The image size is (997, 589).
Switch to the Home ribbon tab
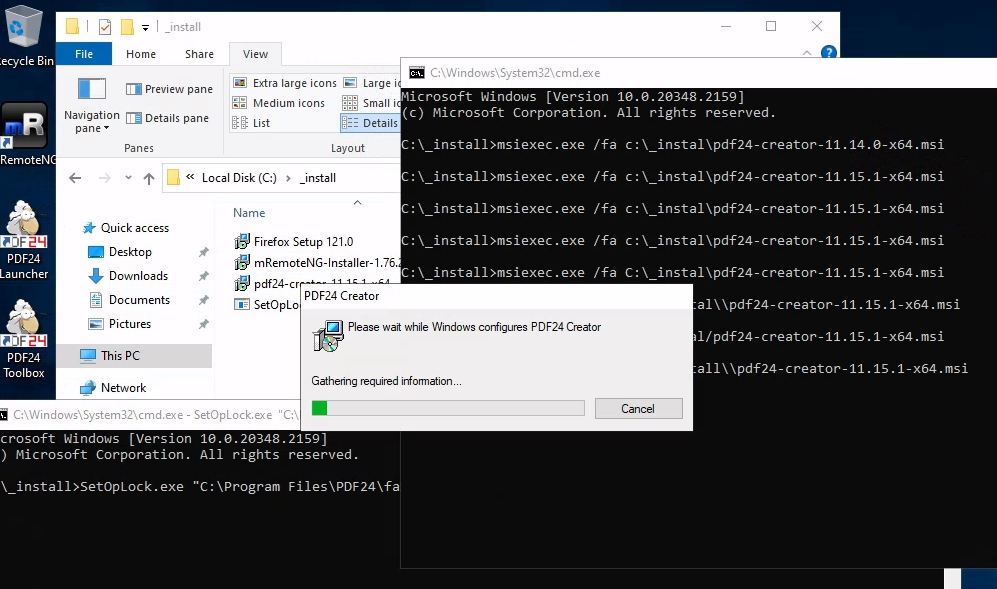point(141,54)
